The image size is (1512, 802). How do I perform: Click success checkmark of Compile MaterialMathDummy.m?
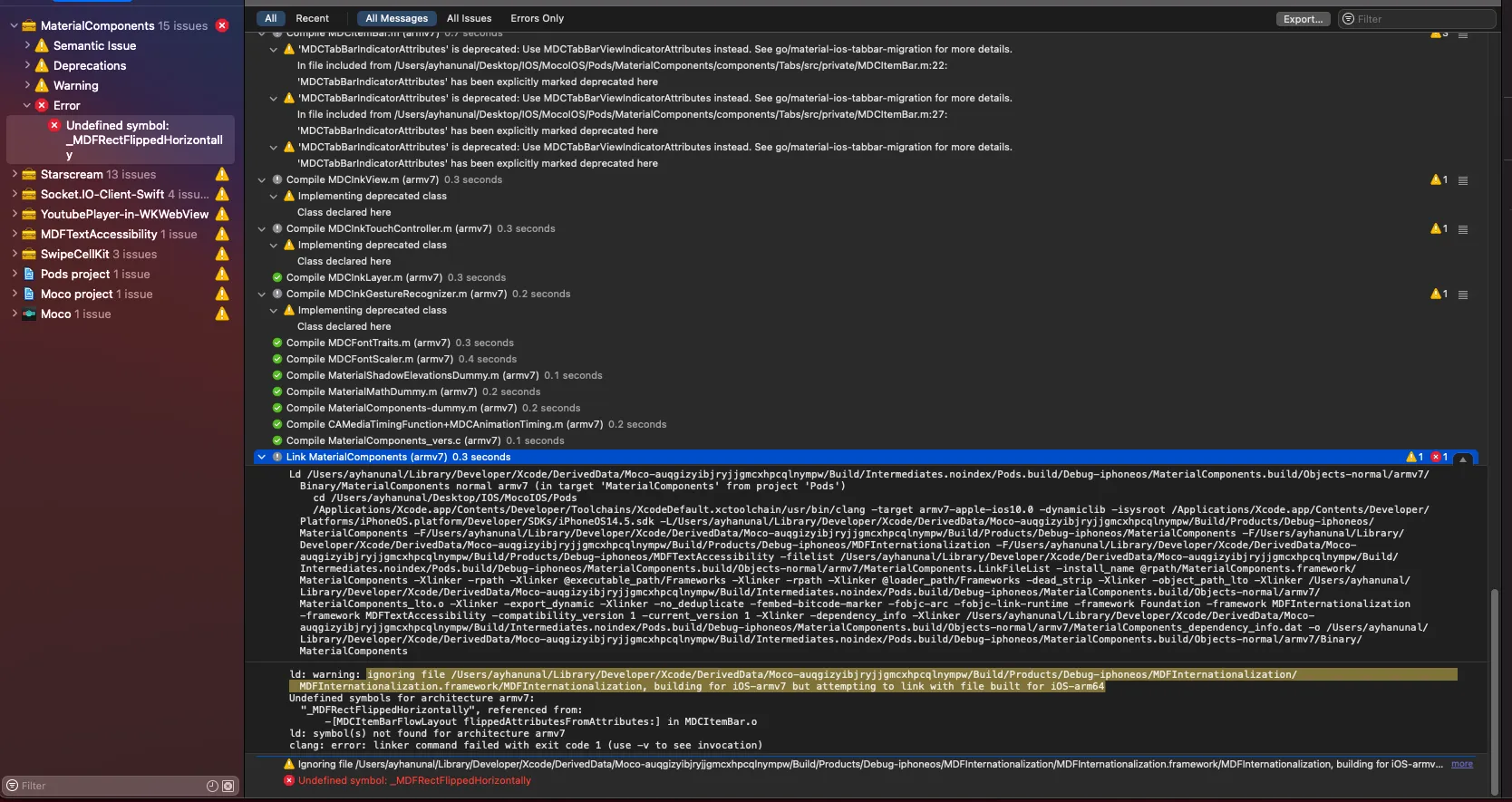pos(277,391)
